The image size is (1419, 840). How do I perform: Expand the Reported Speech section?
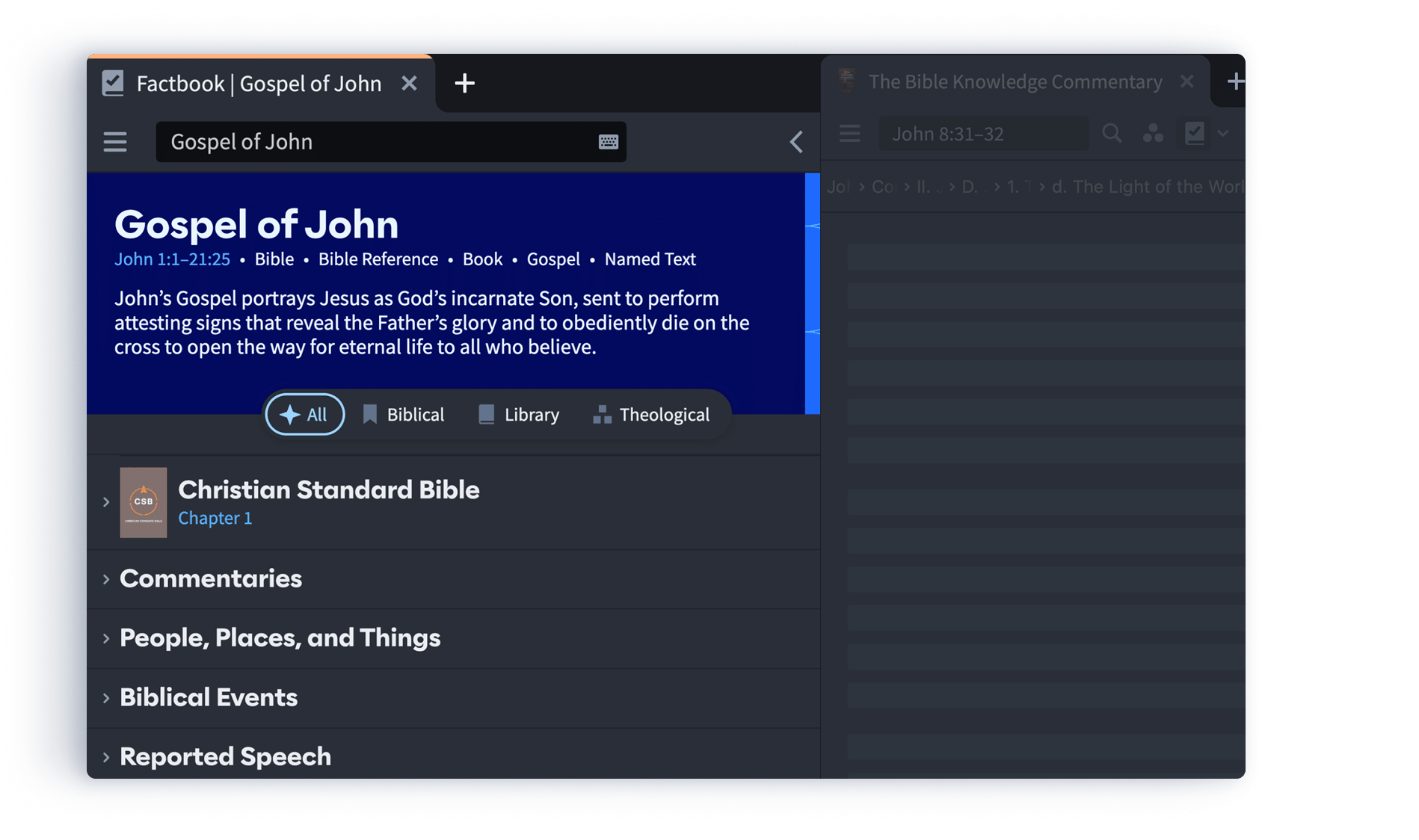(106, 757)
